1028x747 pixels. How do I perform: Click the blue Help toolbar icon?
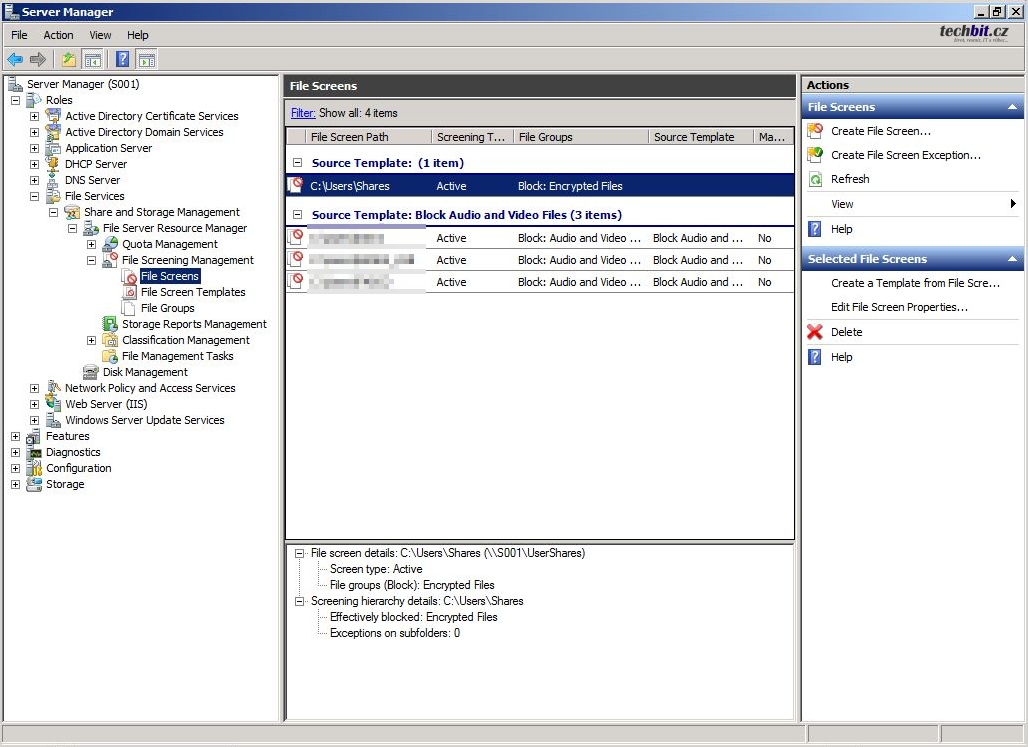coord(122,60)
